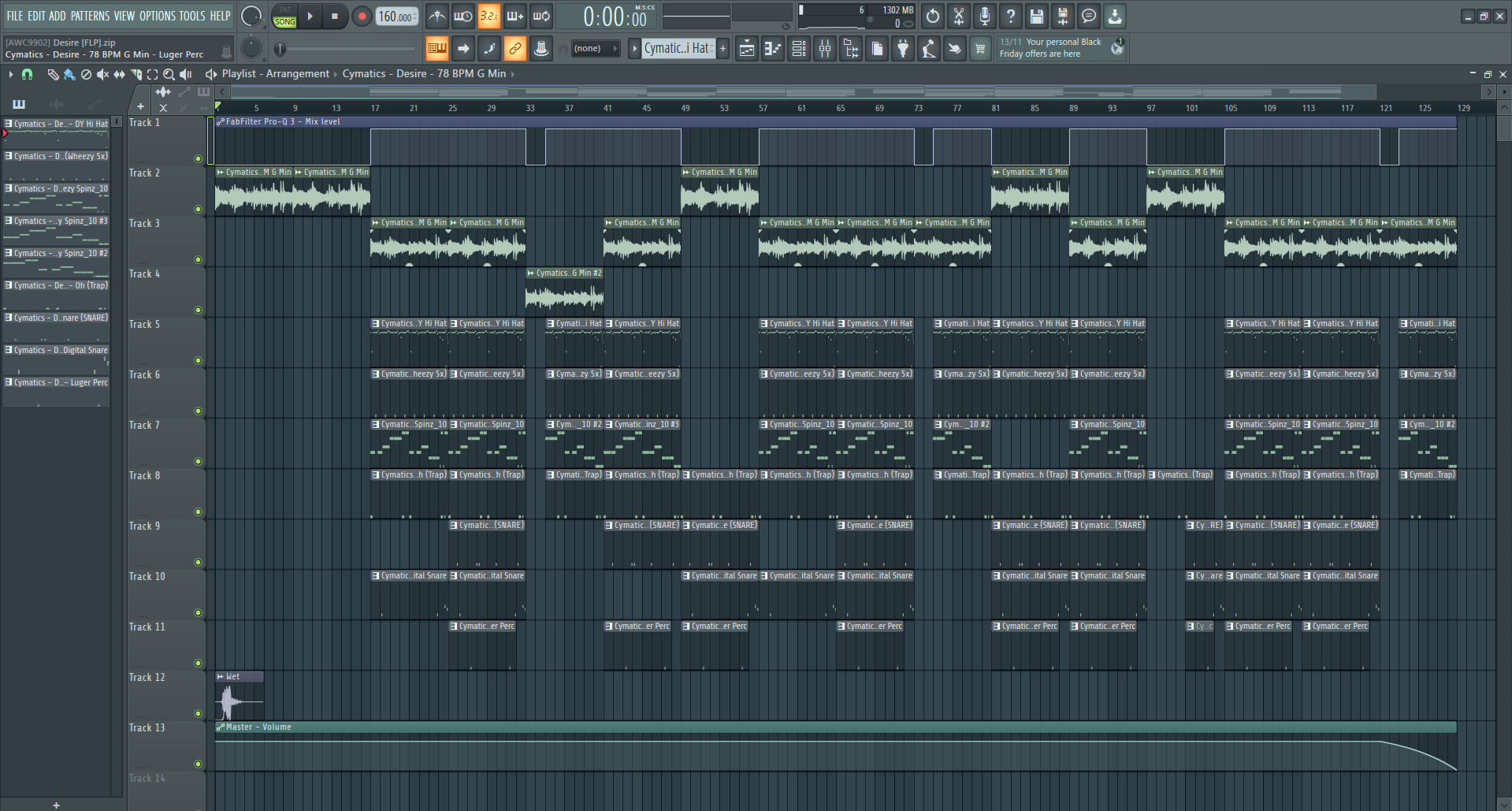
Task: Open the Browser view icon
Action: pyautogui.click(x=851, y=49)
